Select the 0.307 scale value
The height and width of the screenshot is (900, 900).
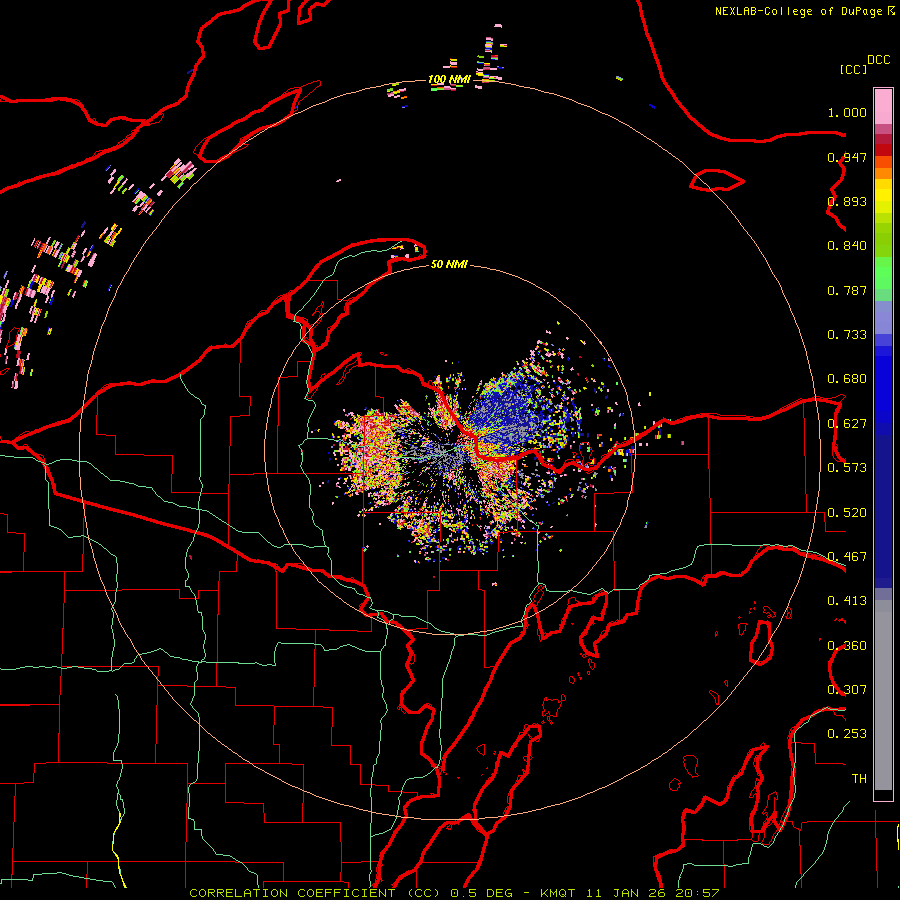click(847, 690)
